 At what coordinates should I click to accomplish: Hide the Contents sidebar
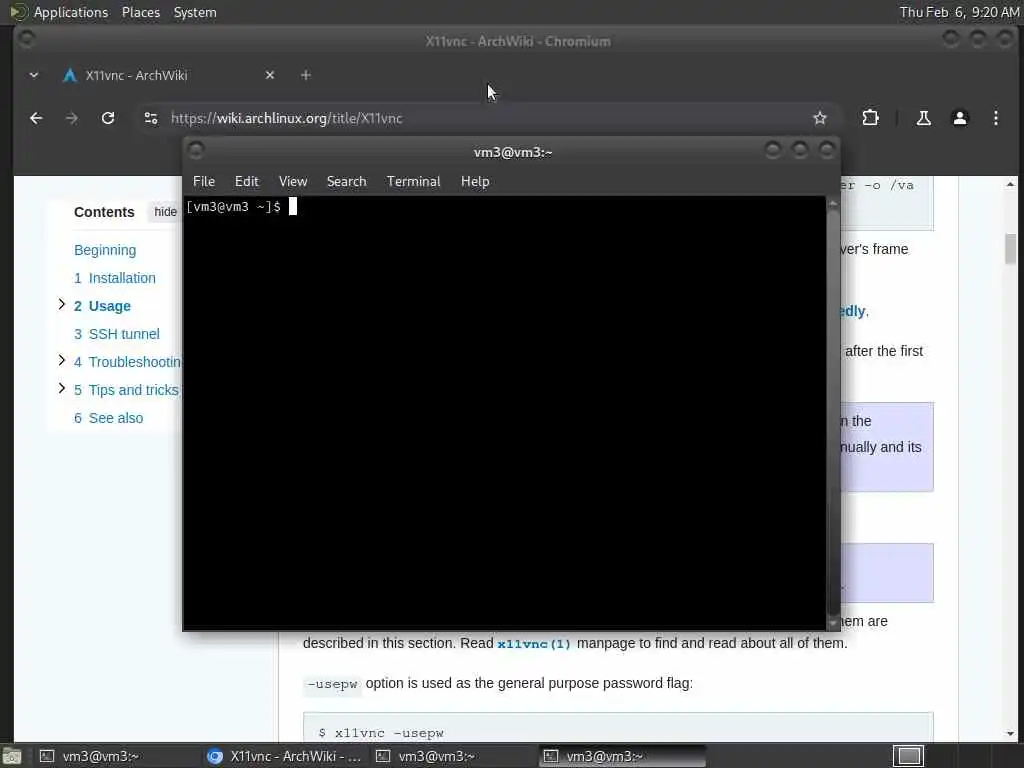[x=165, y=212]
